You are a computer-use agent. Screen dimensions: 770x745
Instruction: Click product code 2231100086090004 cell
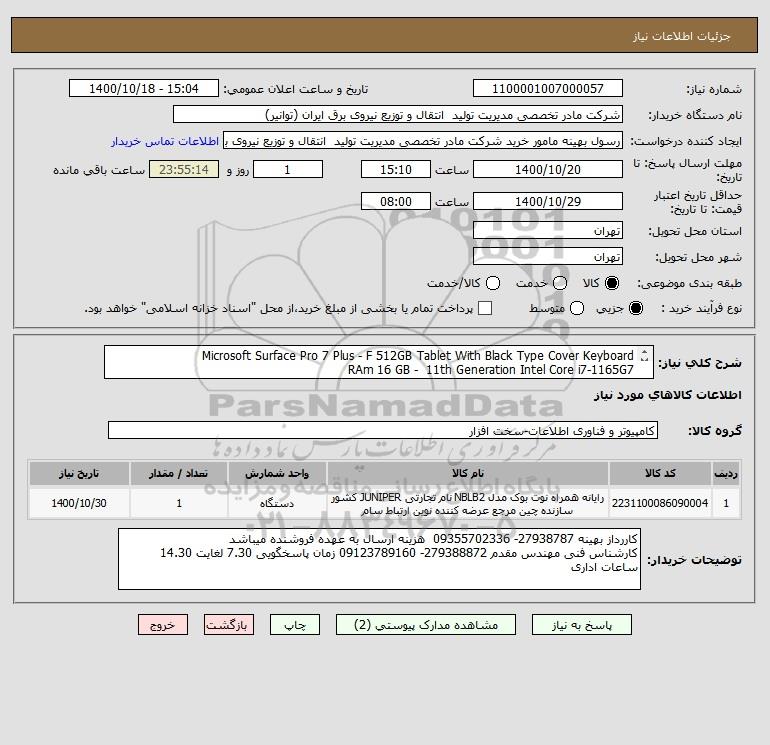point(660,503)
